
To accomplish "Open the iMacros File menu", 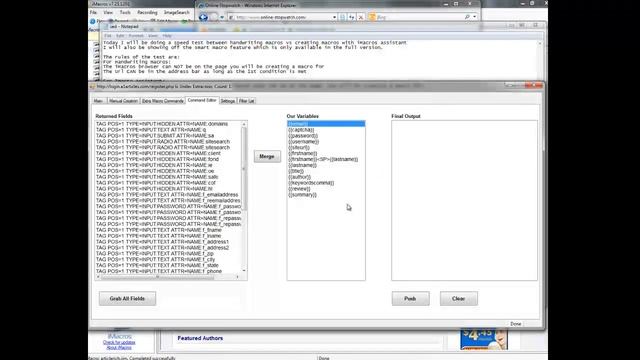I will [93, 13].
